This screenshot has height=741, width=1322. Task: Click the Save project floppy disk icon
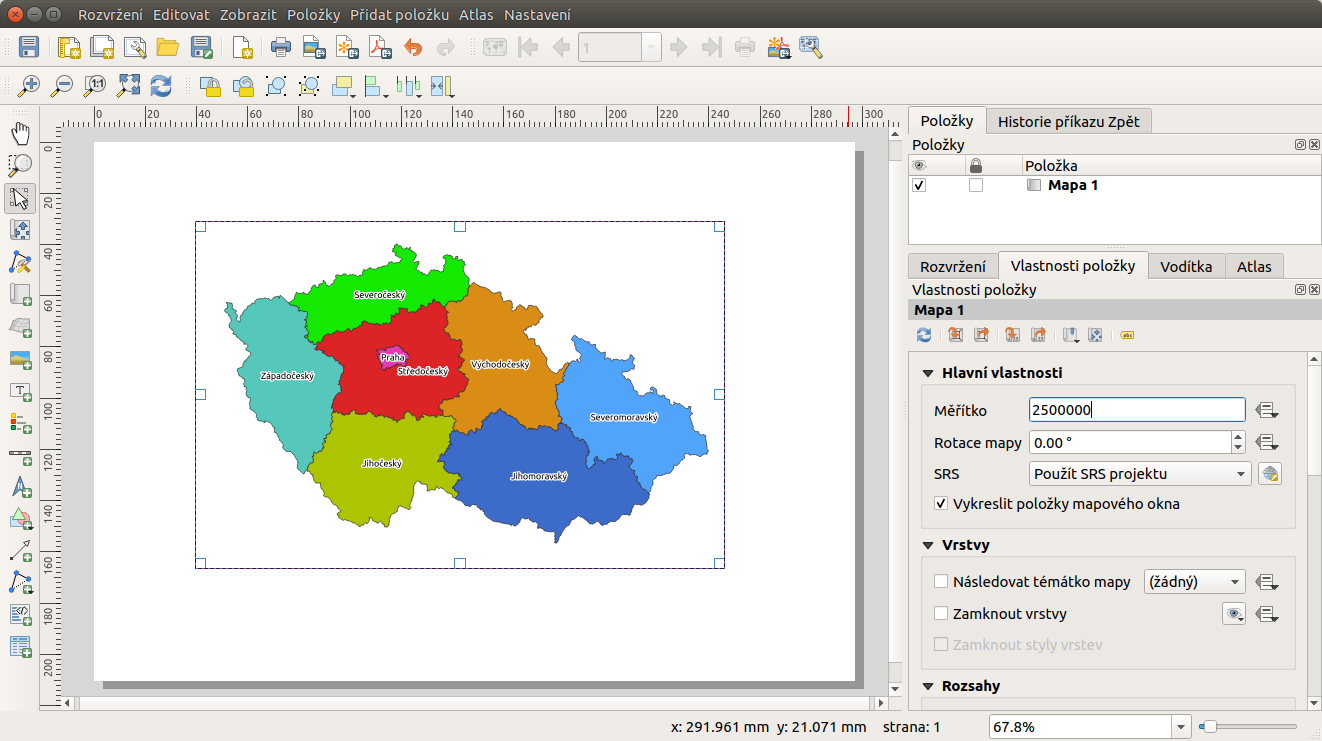[x=28, y=47]
